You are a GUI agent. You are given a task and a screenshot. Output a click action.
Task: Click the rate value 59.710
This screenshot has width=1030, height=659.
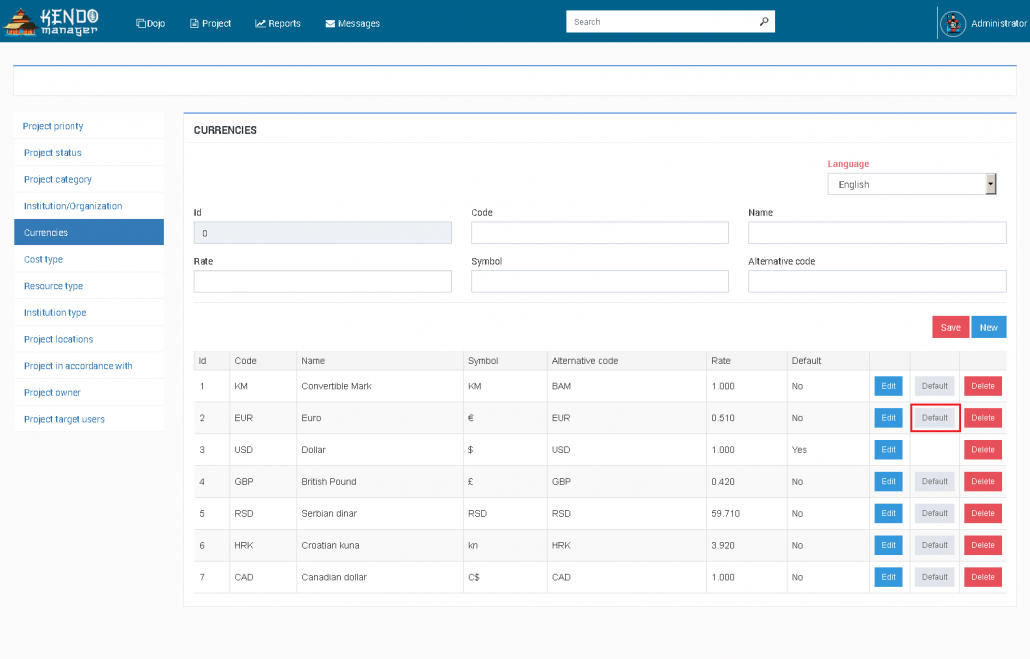coord(725,513)
